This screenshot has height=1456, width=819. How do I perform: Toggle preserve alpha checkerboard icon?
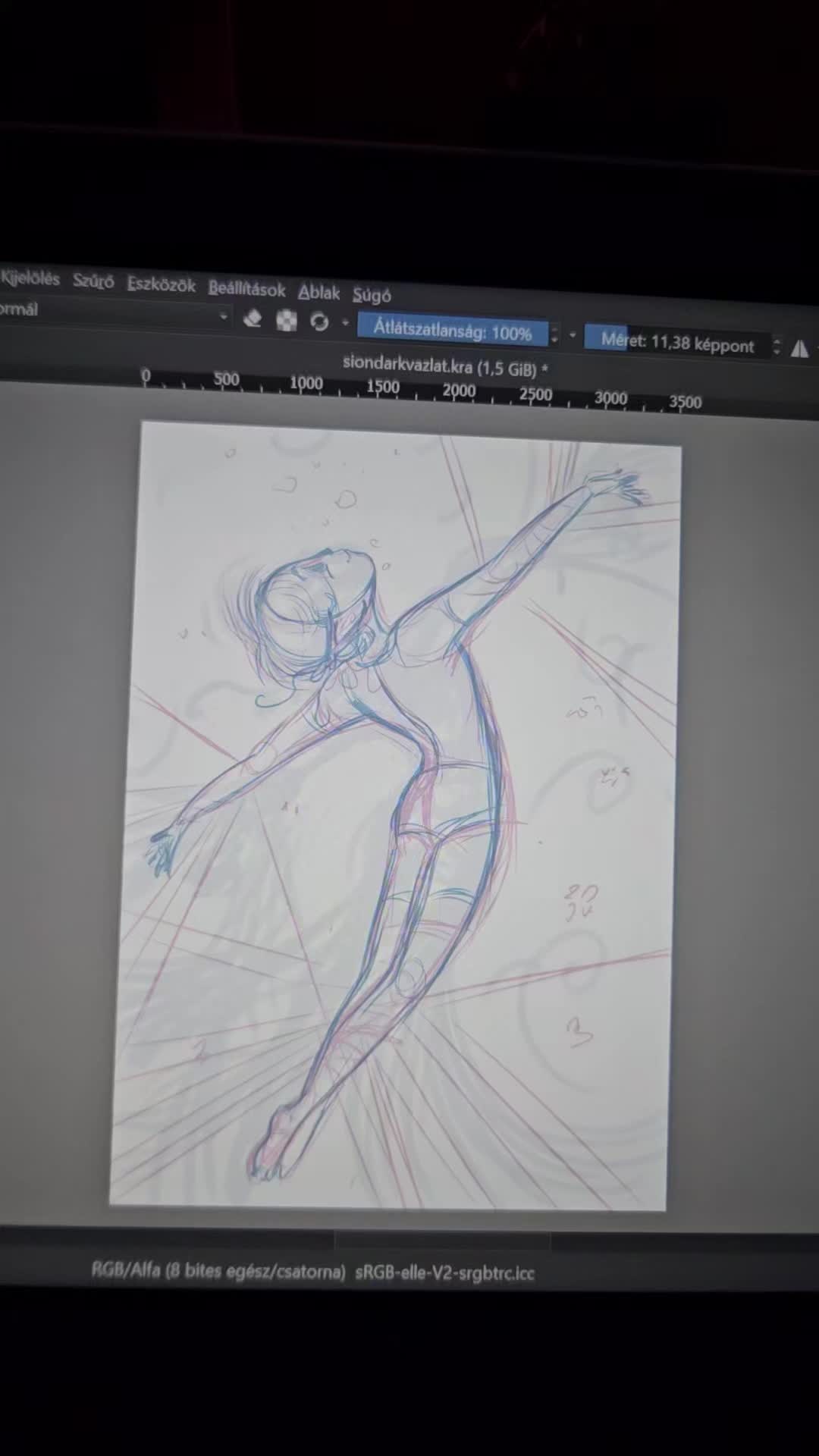(x=286, y=321)
